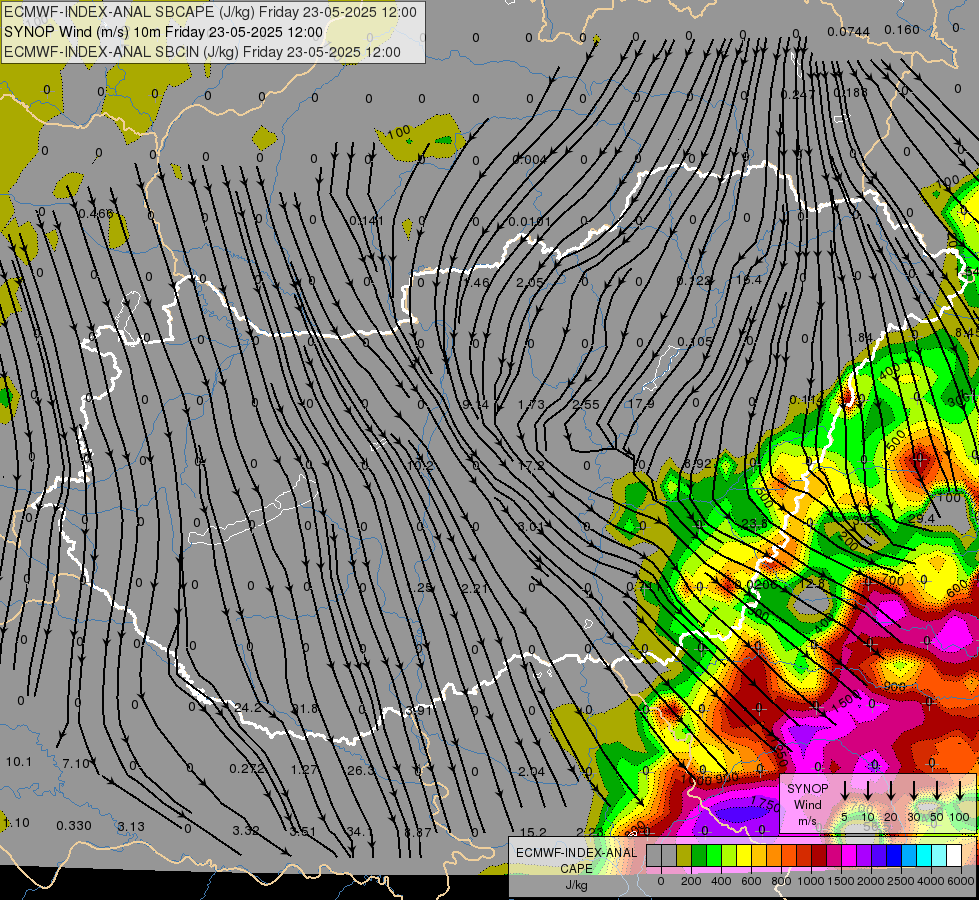Click the 24.2 value on the map
Image resolution: width=979 pixels, height=900 pixels.
[x=248, y=708]
